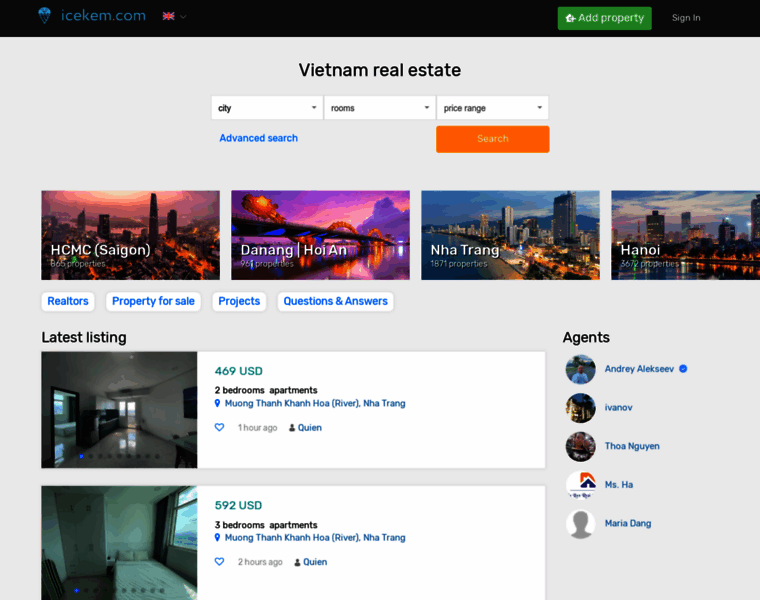The width and height of the screenshot is (760, 600).
Task: Expand the rooms dropdown
Action: pyautogui.click(x=379, y=108)
